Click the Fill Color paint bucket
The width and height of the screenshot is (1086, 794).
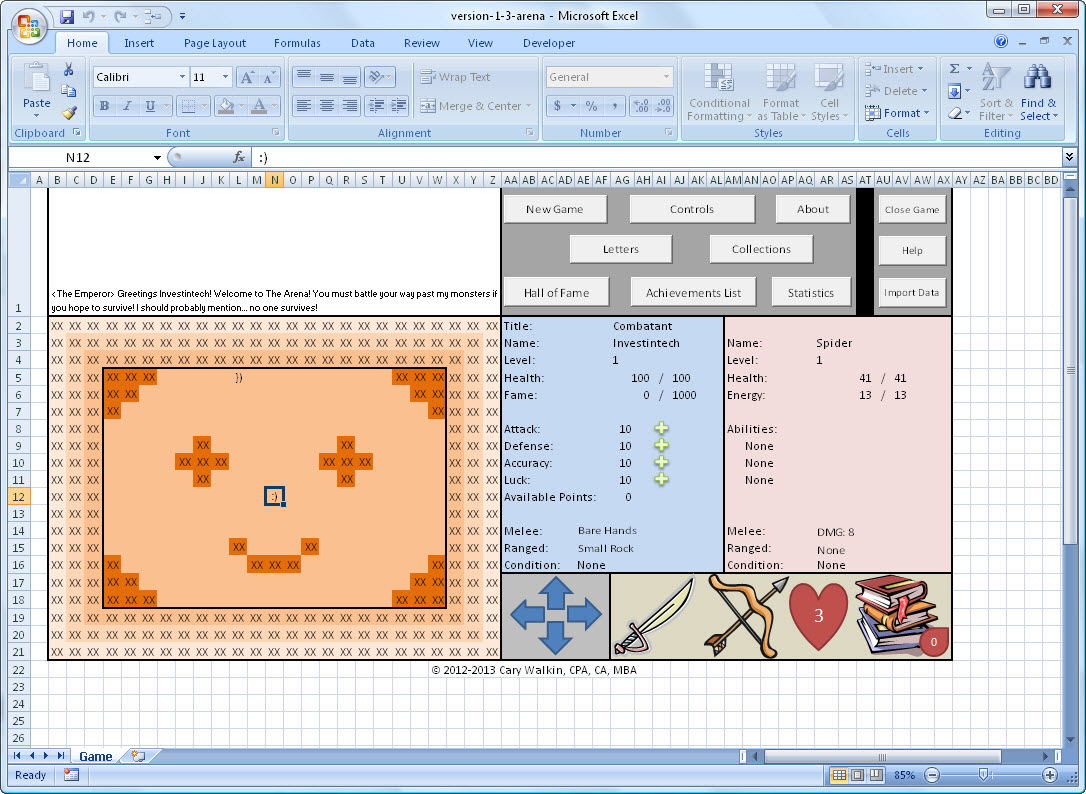[226, 106]
